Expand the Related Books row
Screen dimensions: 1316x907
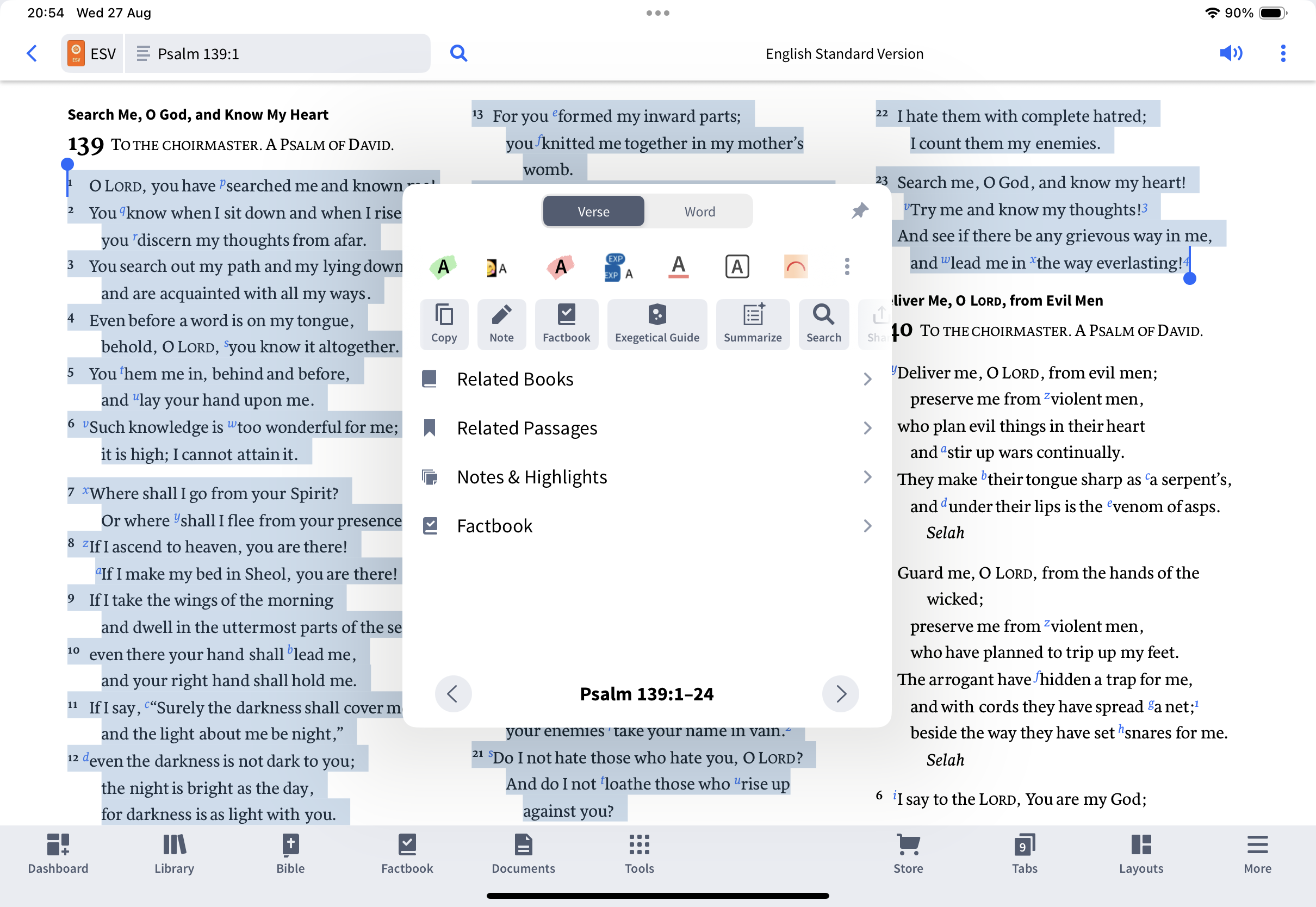647,379
